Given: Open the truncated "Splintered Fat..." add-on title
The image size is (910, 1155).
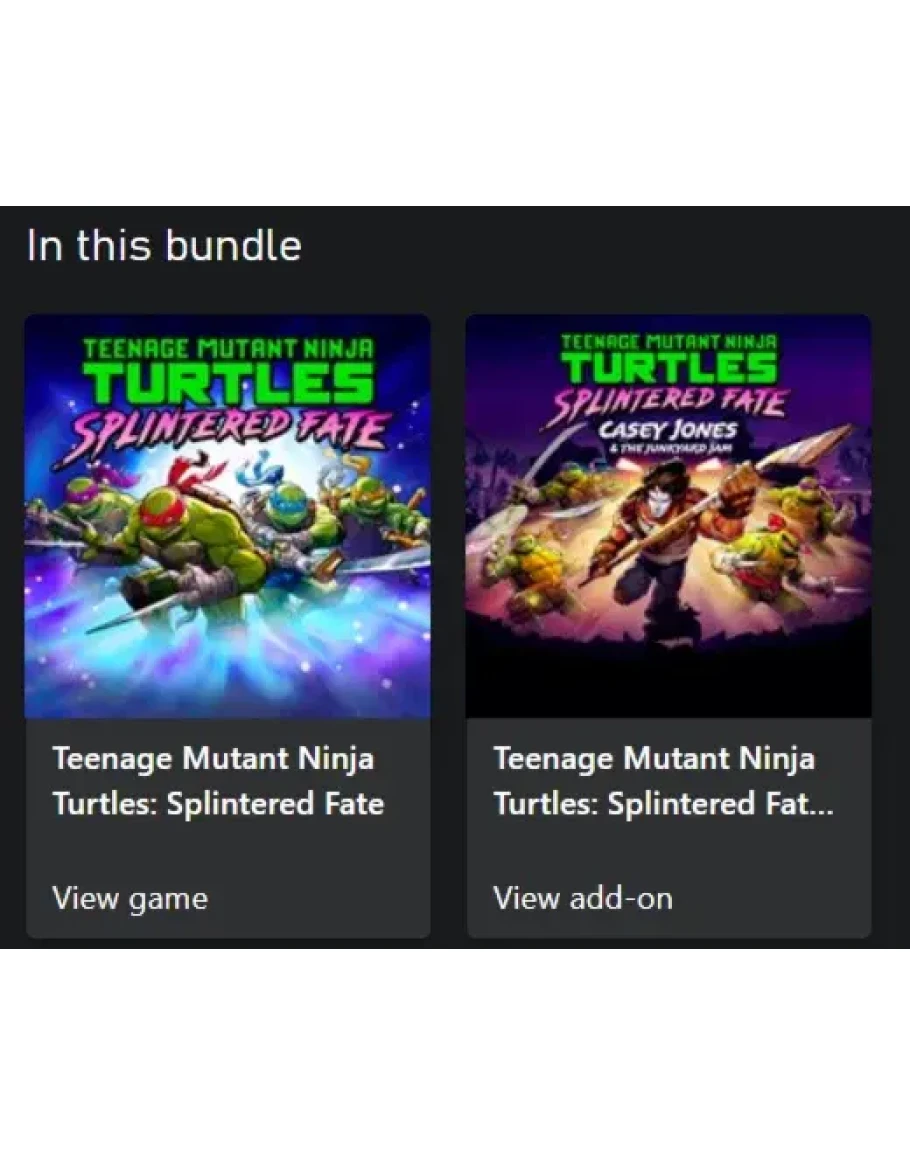Looking at the screenshot, I should [x=662, y=804].
